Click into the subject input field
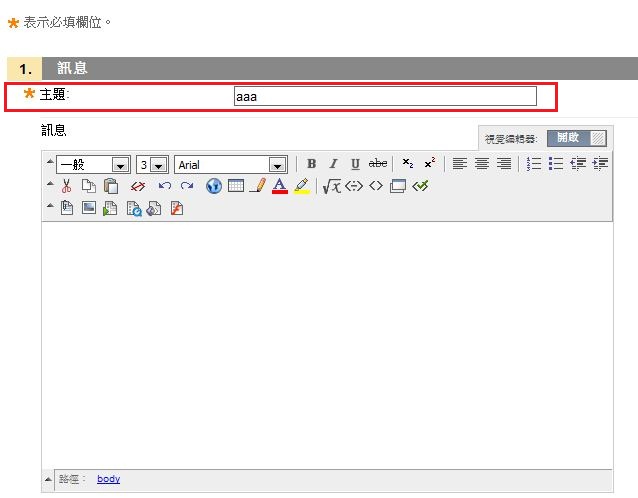 coord(384,96)
